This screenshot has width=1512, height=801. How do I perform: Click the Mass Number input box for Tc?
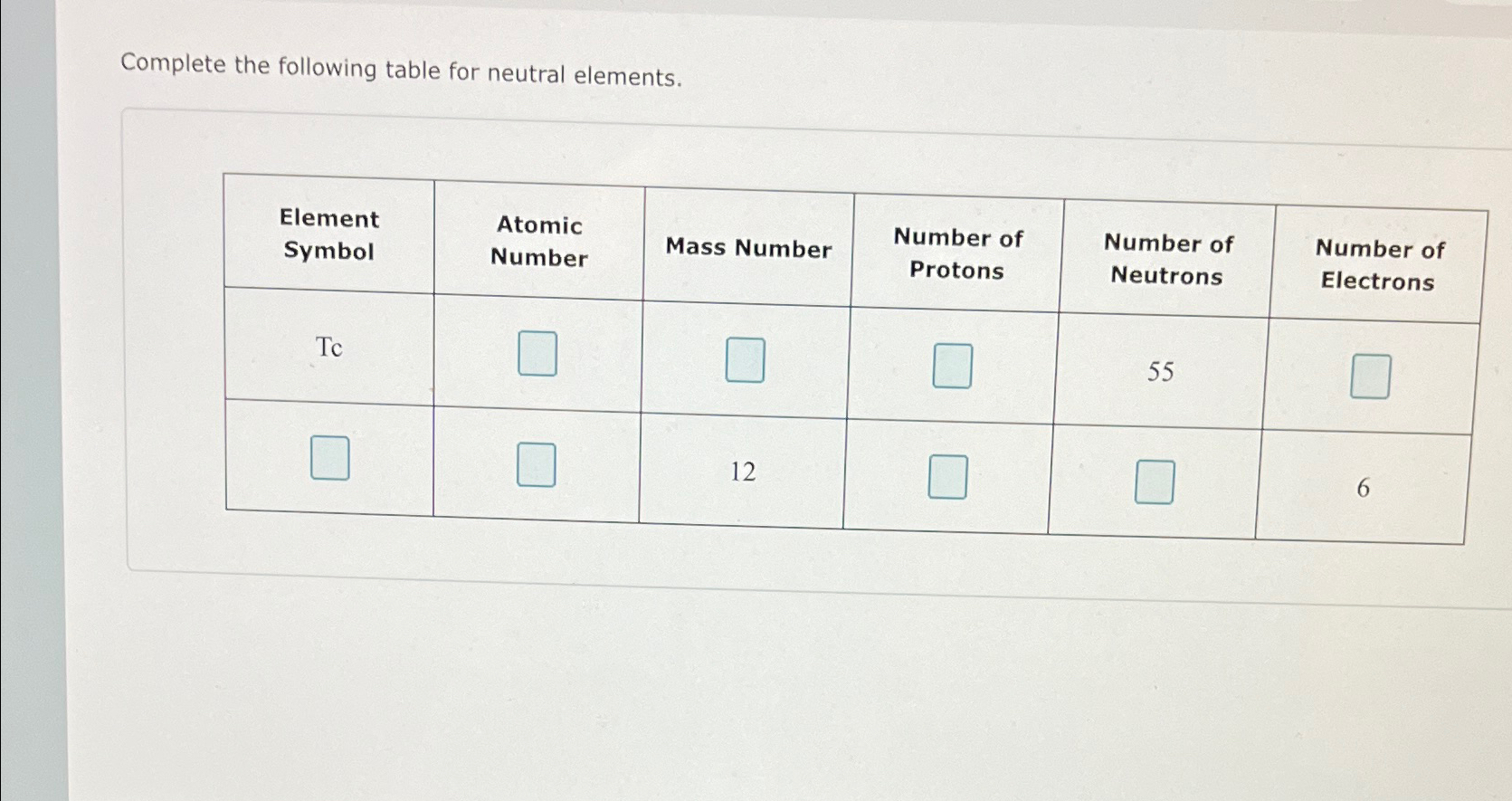745,360
